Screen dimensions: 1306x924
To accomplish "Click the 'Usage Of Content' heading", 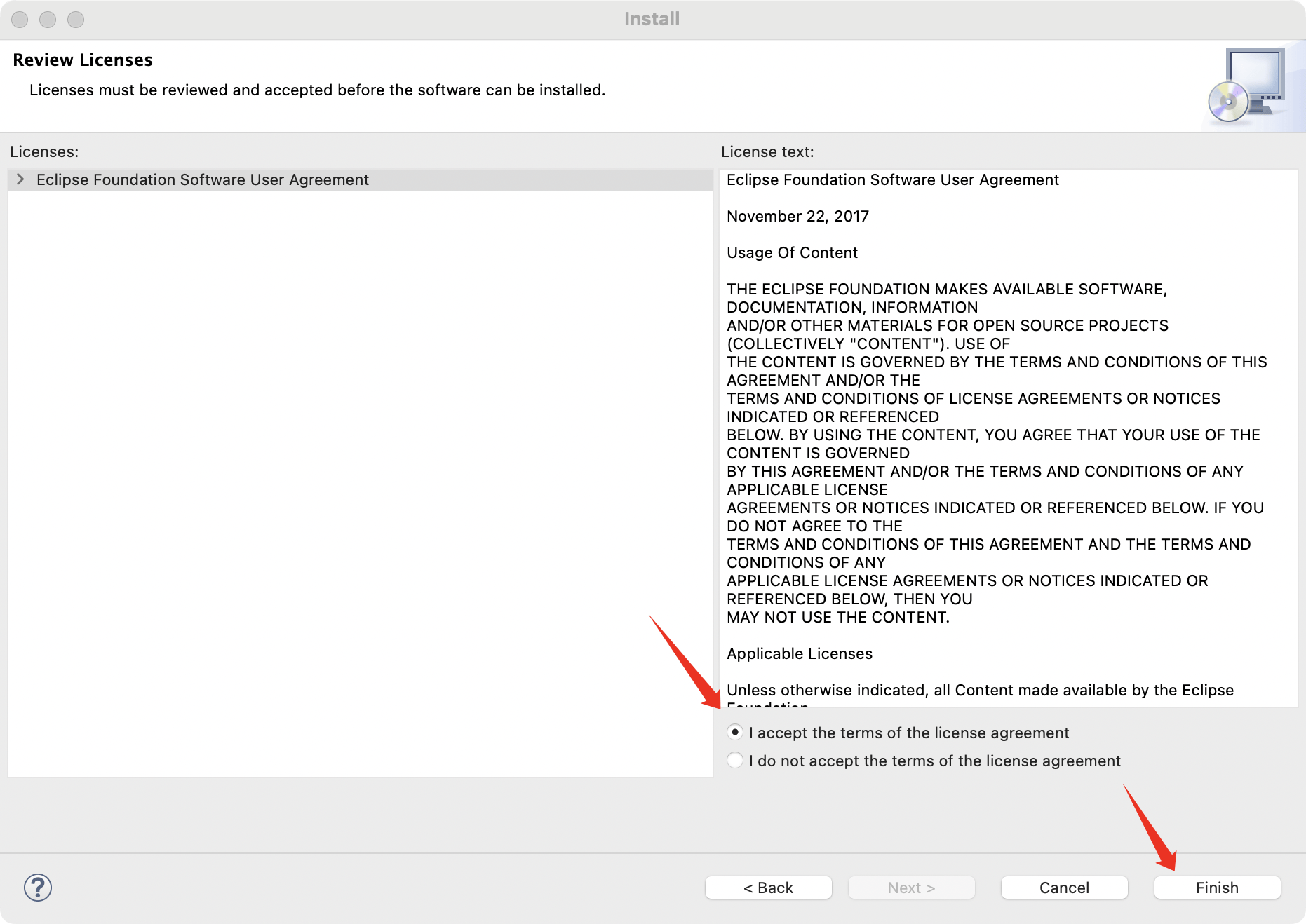I will (792, 252).
